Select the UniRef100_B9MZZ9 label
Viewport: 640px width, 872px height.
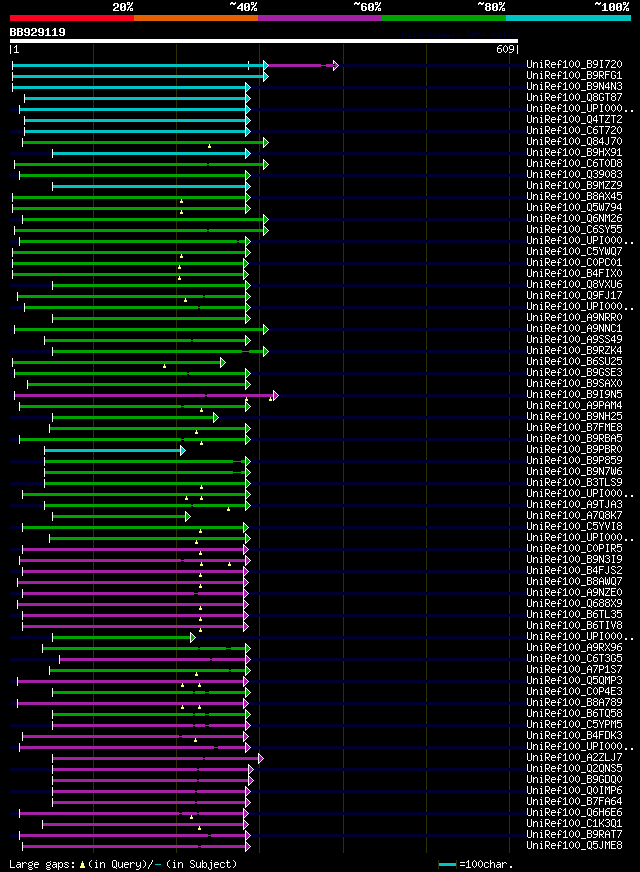coord(574,186)
